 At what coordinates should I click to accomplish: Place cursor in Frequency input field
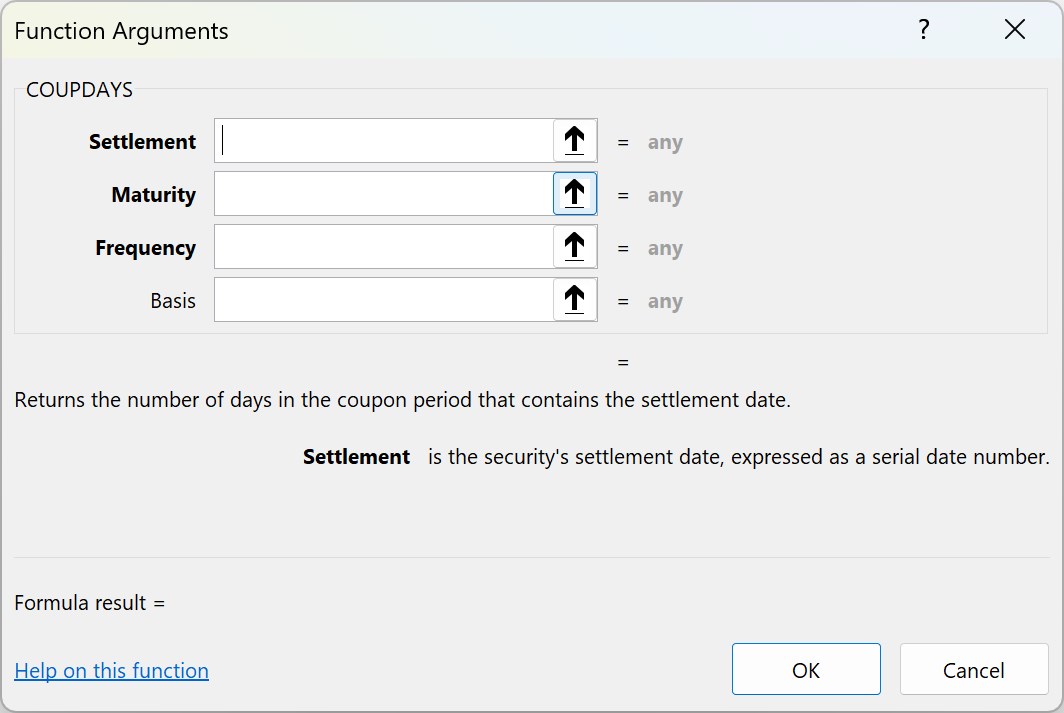coord(384,246)
